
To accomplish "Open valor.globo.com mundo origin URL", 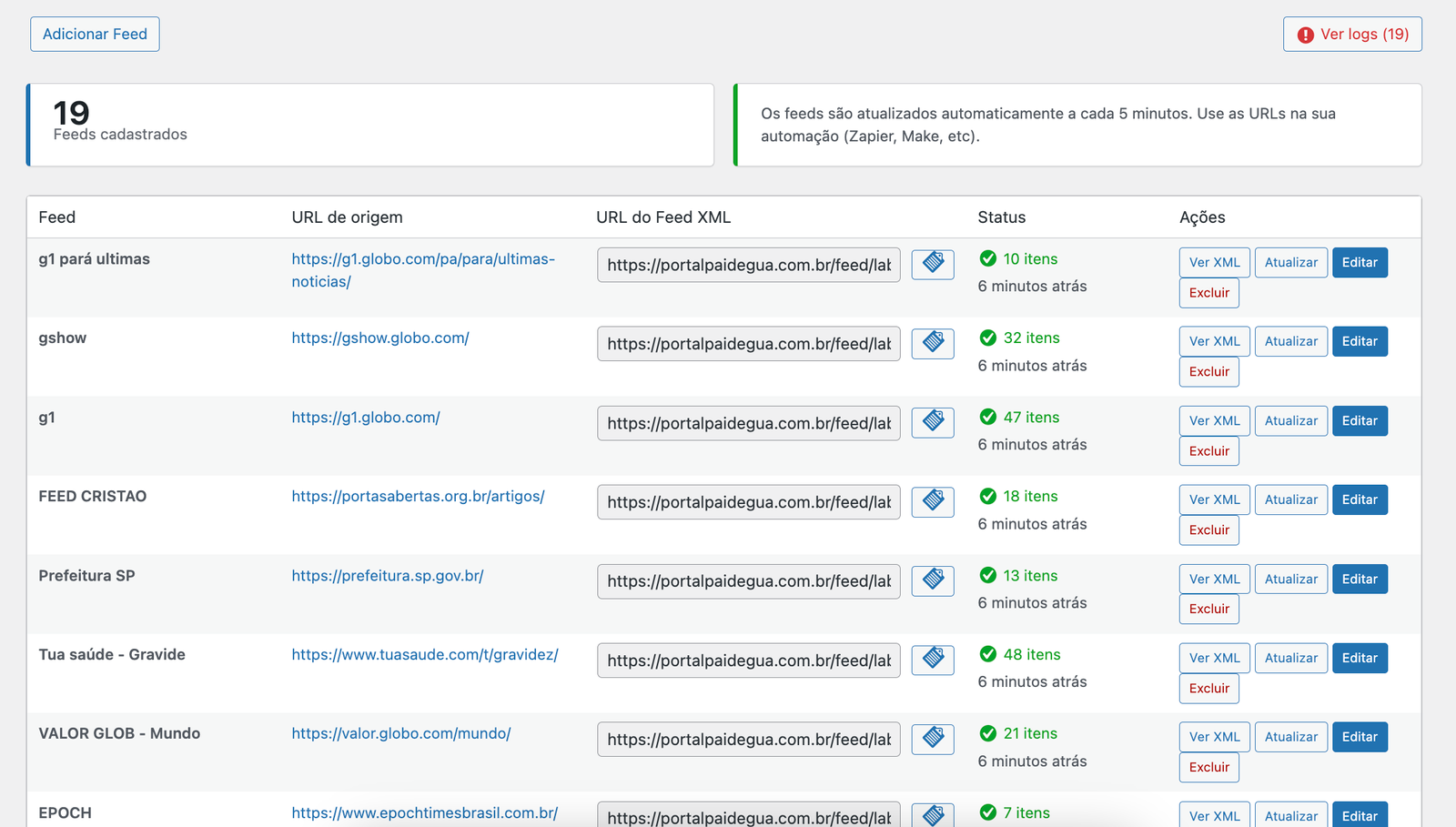I will (401, 734).
